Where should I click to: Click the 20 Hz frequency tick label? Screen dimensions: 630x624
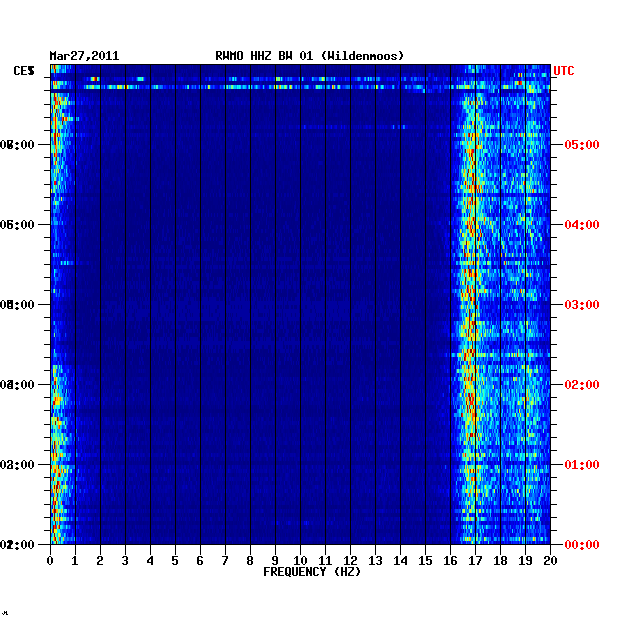tap(550, 561)
